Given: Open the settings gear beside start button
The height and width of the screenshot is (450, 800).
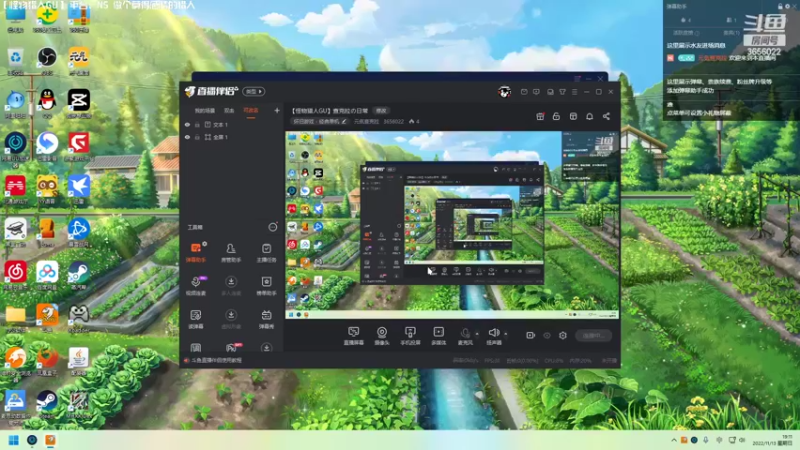Looking at the screenshot, I should point(563,335).
